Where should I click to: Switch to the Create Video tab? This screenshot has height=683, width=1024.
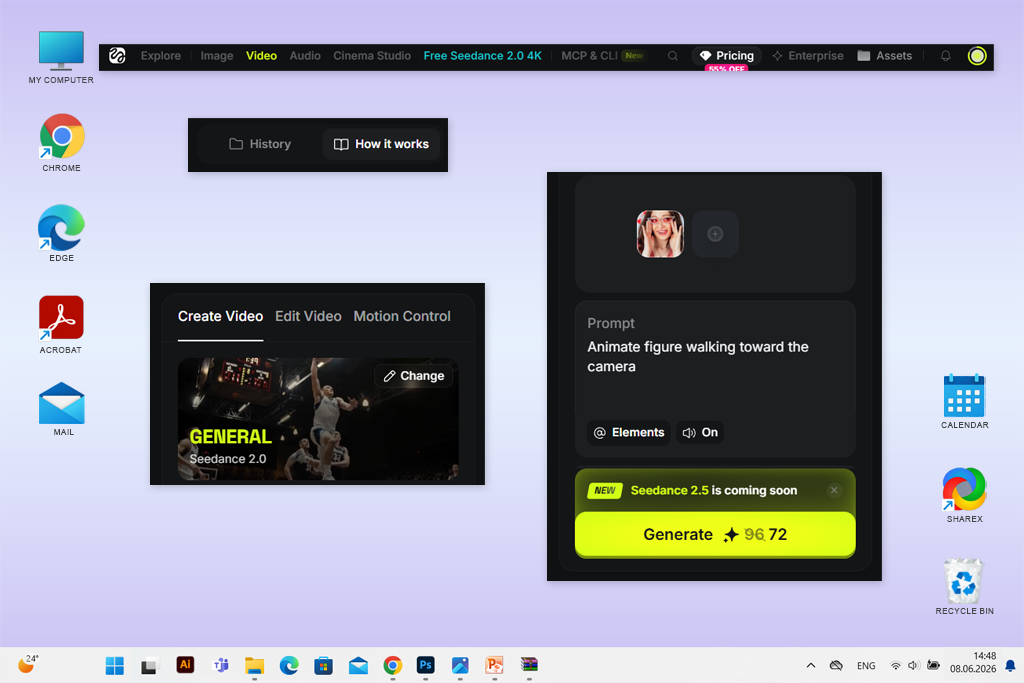(221, 317)
